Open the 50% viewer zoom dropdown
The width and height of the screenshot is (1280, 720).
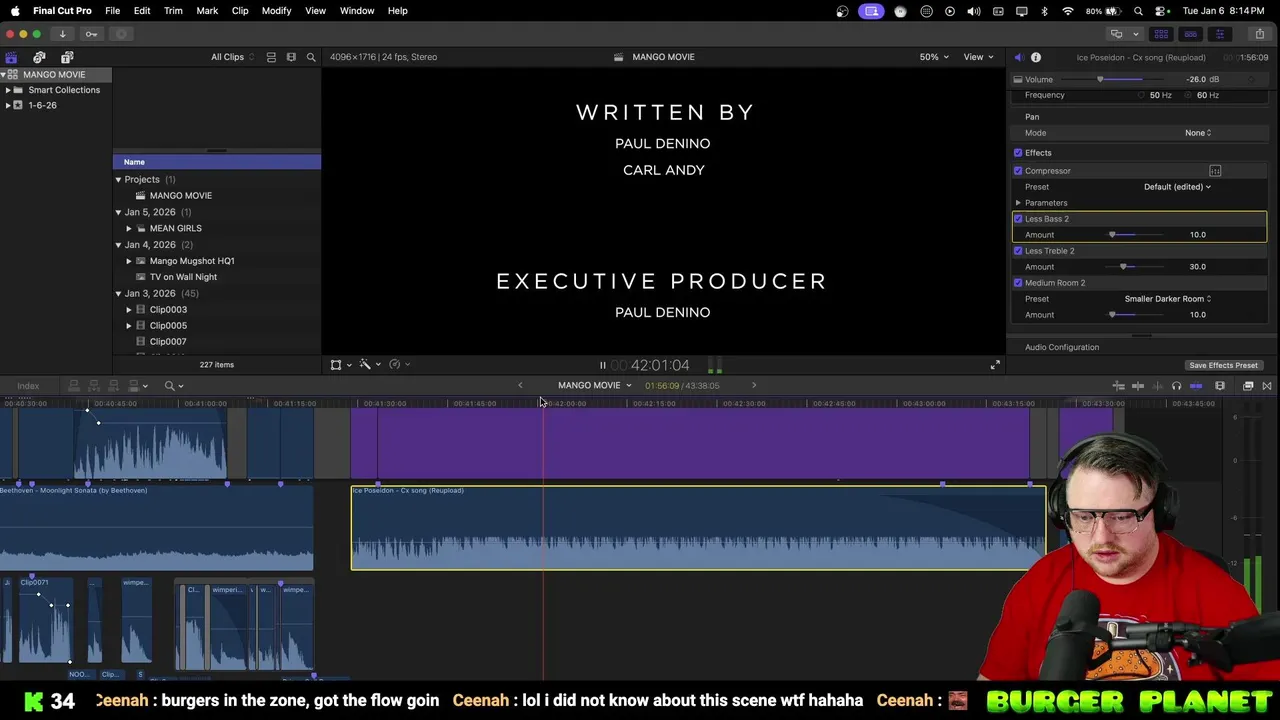click(934, 57)
